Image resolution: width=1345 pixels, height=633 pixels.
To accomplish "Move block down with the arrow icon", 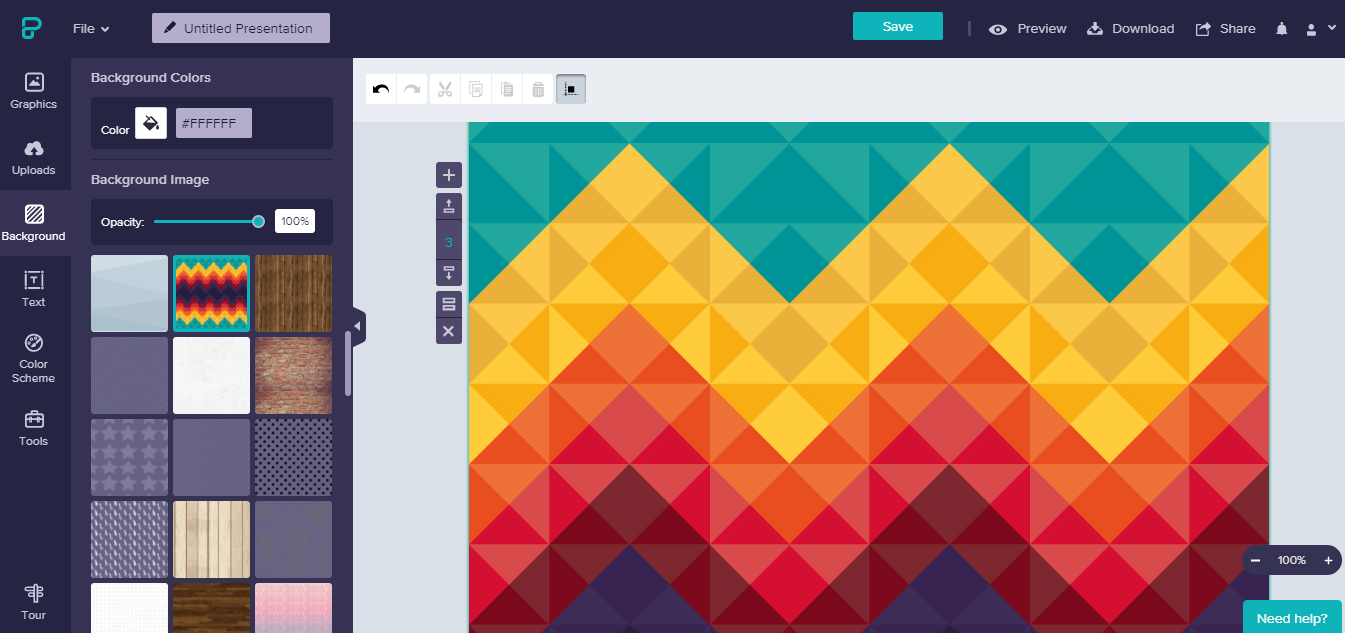I will point(449,273).
